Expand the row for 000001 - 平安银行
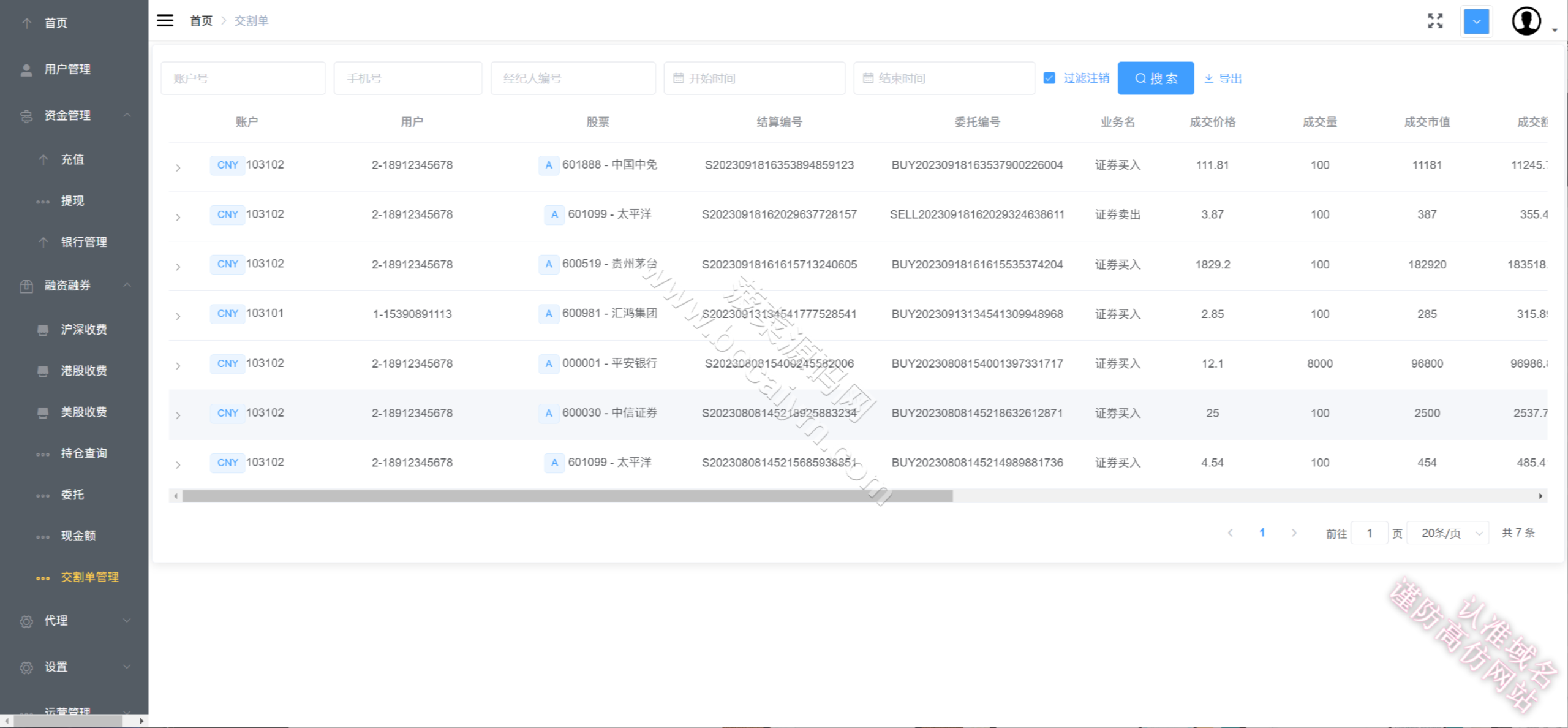Image resolution: width=1568 pixels, height=728 pixels. (178, 366)
